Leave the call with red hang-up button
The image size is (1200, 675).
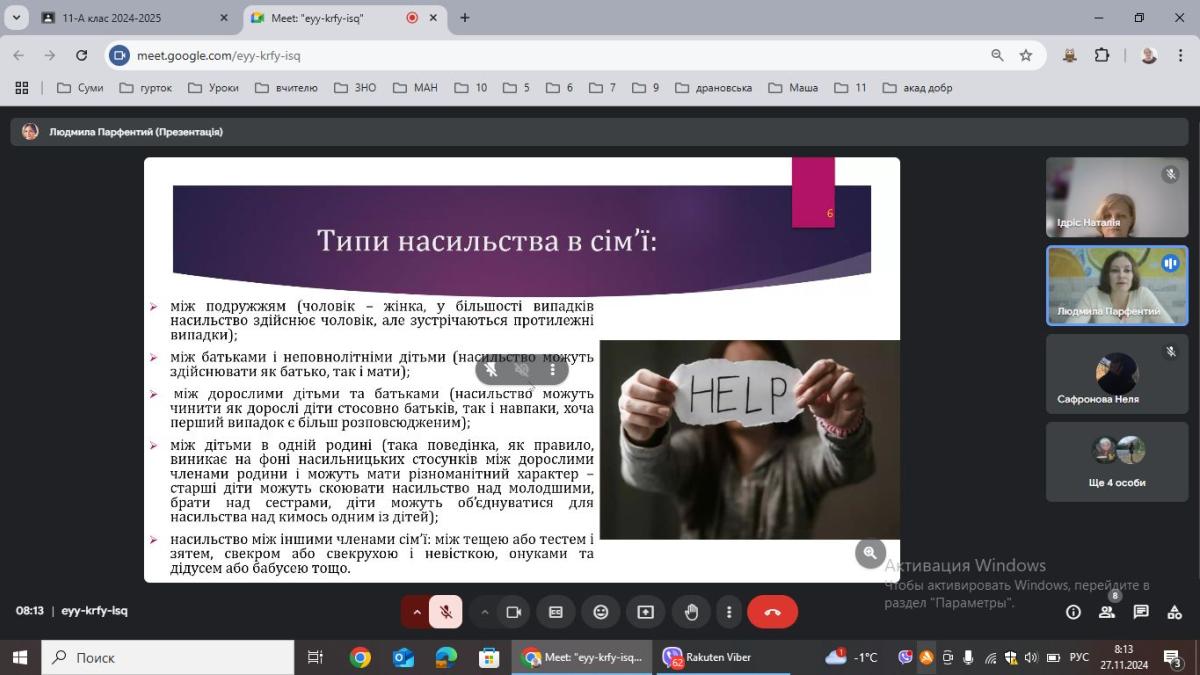click(772, 612)
